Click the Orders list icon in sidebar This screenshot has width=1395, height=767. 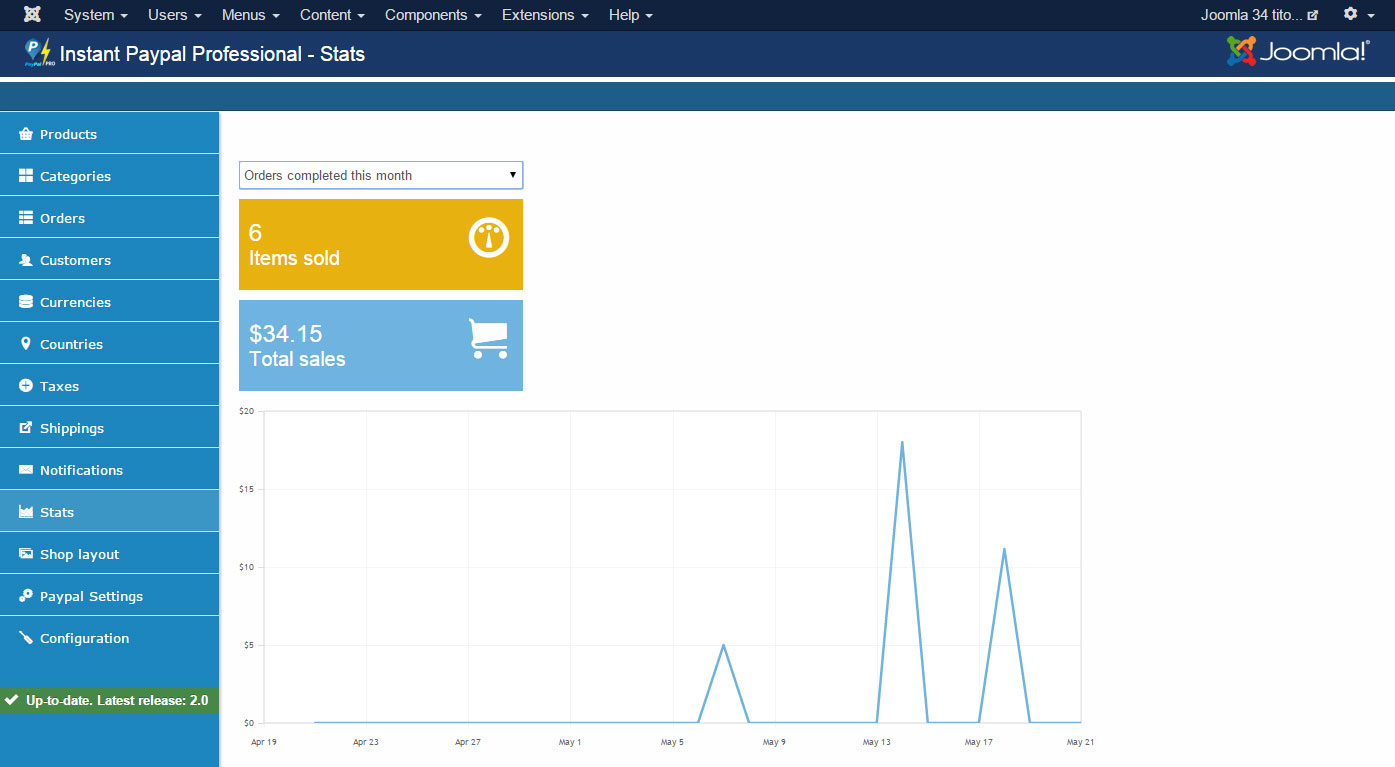pyautogui.click(x=26, y=218)
